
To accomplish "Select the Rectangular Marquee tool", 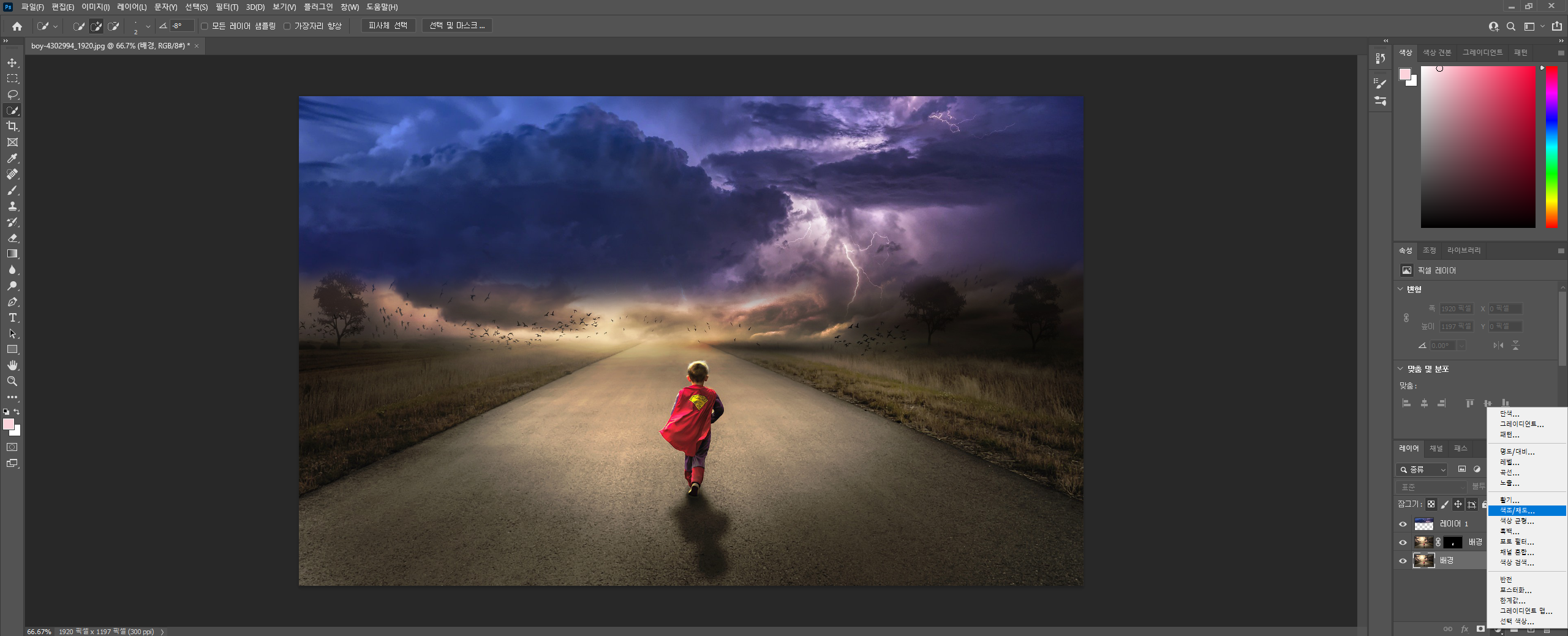I will [x=12, y=78].
